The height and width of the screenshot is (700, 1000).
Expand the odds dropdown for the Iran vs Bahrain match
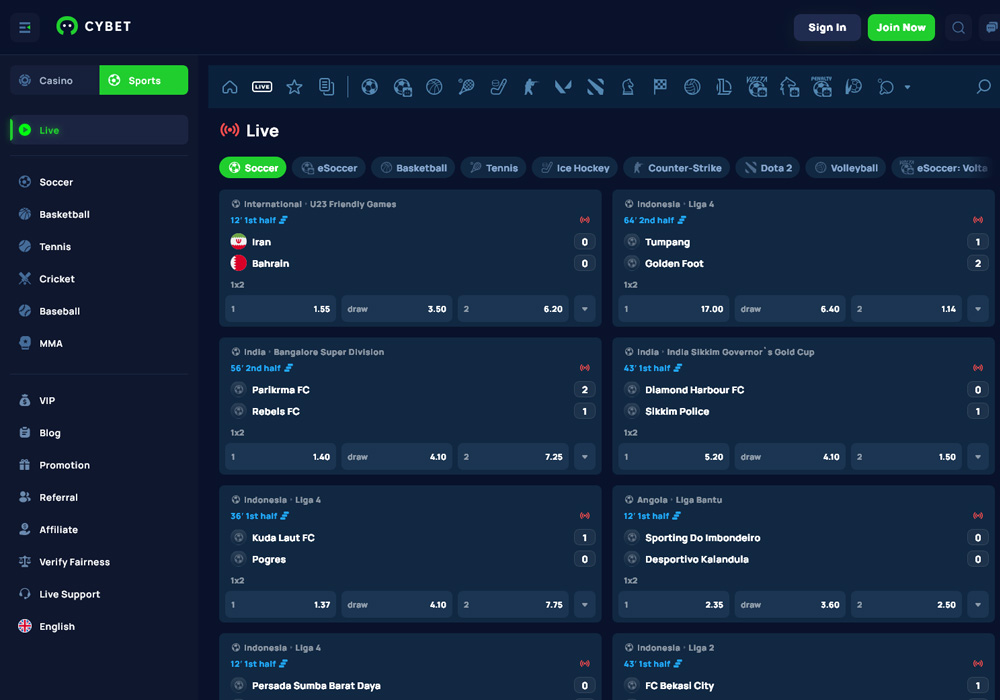tap(584, 309)
